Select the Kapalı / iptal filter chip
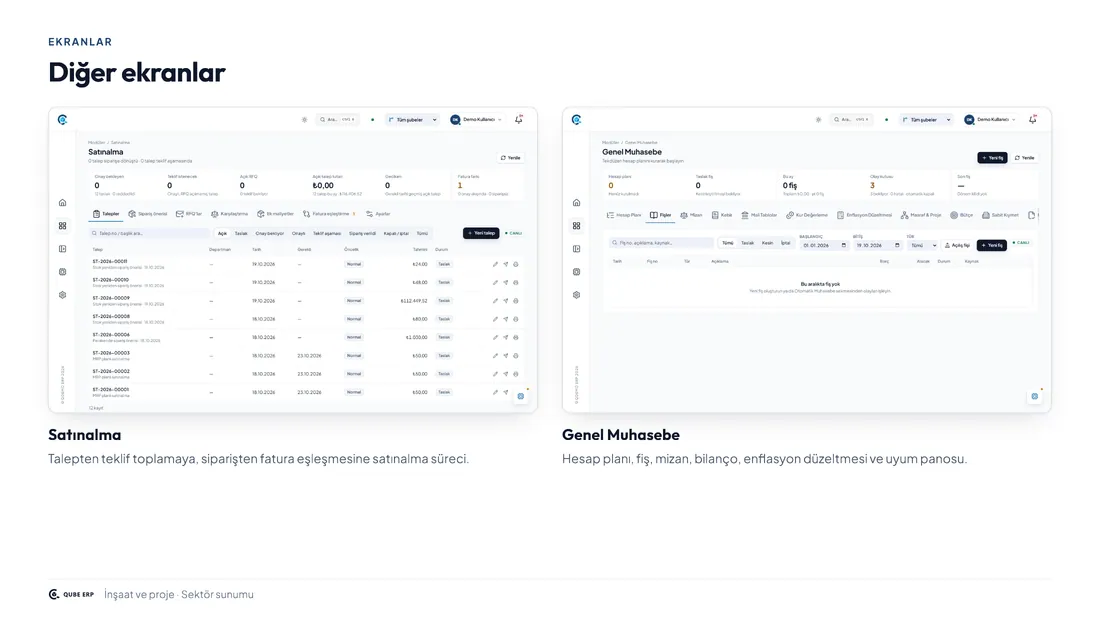The width and height of the screenshot is (1100, 619). (x=396, y=234)
